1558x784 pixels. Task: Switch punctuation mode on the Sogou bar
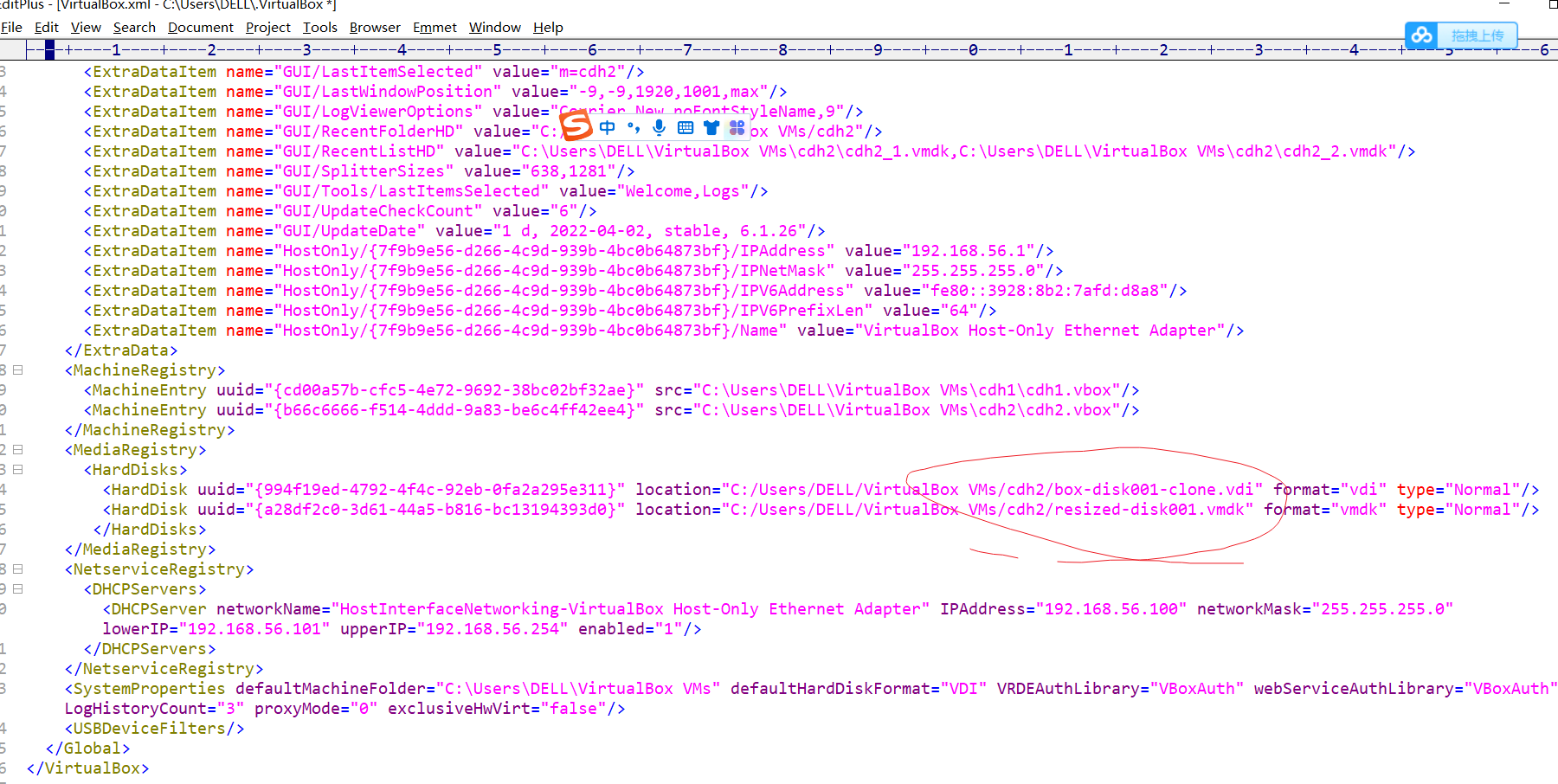pyautogui.click(x=634, y=128)
